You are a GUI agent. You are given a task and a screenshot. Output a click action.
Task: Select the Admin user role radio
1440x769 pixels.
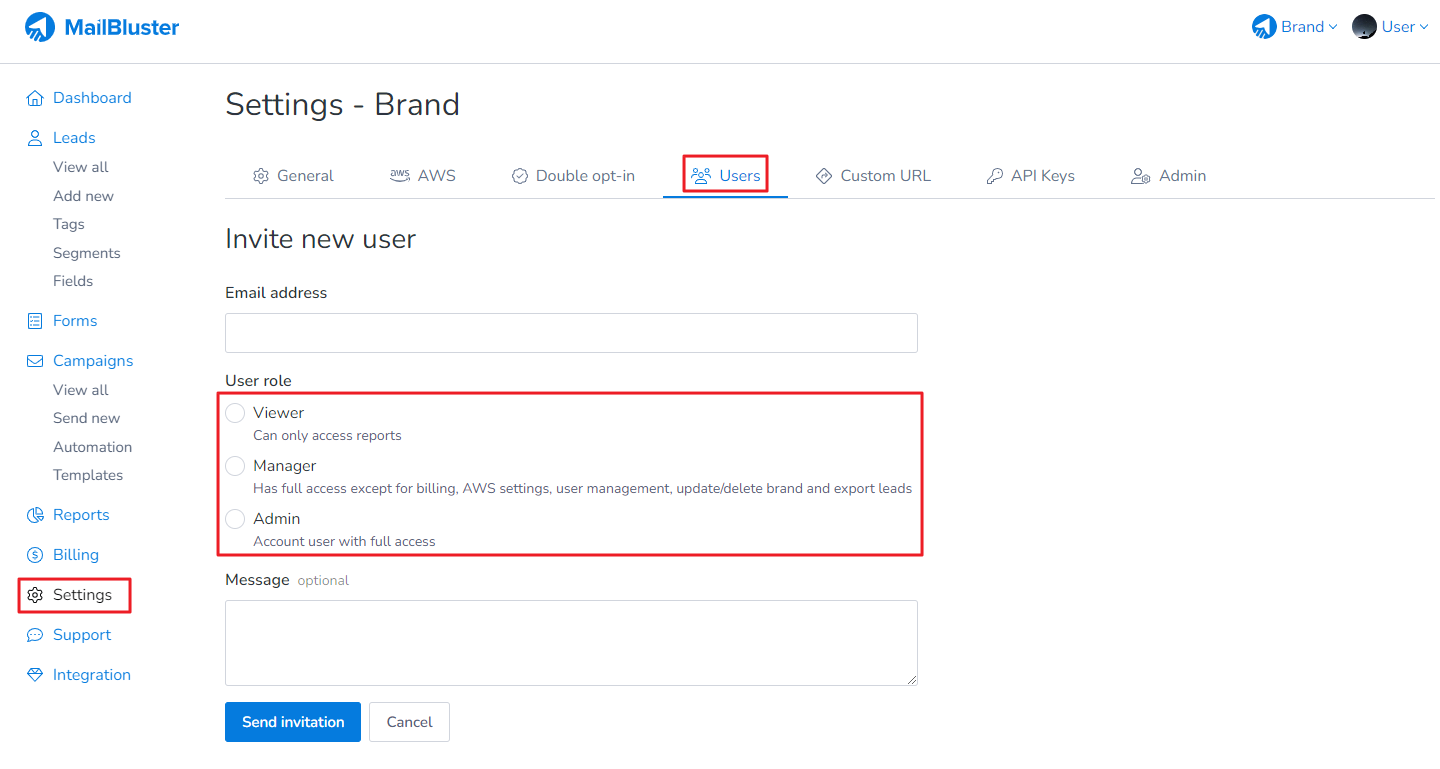(235, 519)
